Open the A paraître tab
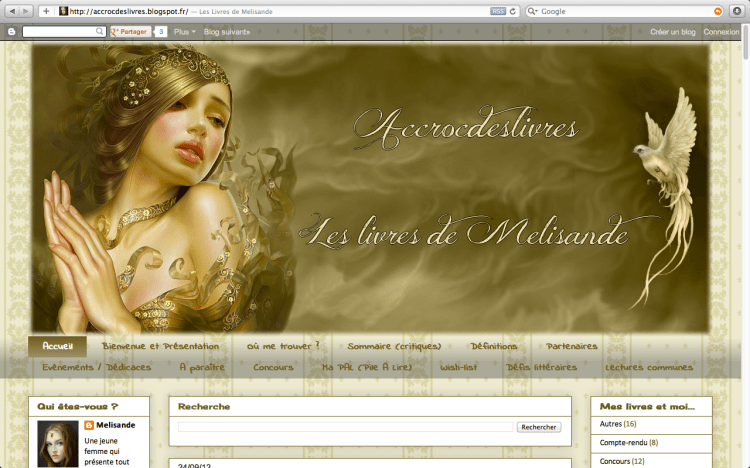This screenshot has width=750, height=468. pyautogui.click(x=202, y=367)
